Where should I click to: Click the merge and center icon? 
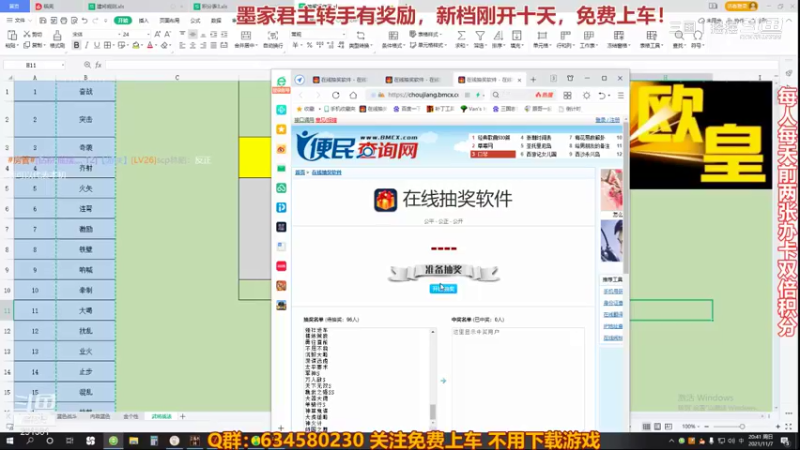246,35
